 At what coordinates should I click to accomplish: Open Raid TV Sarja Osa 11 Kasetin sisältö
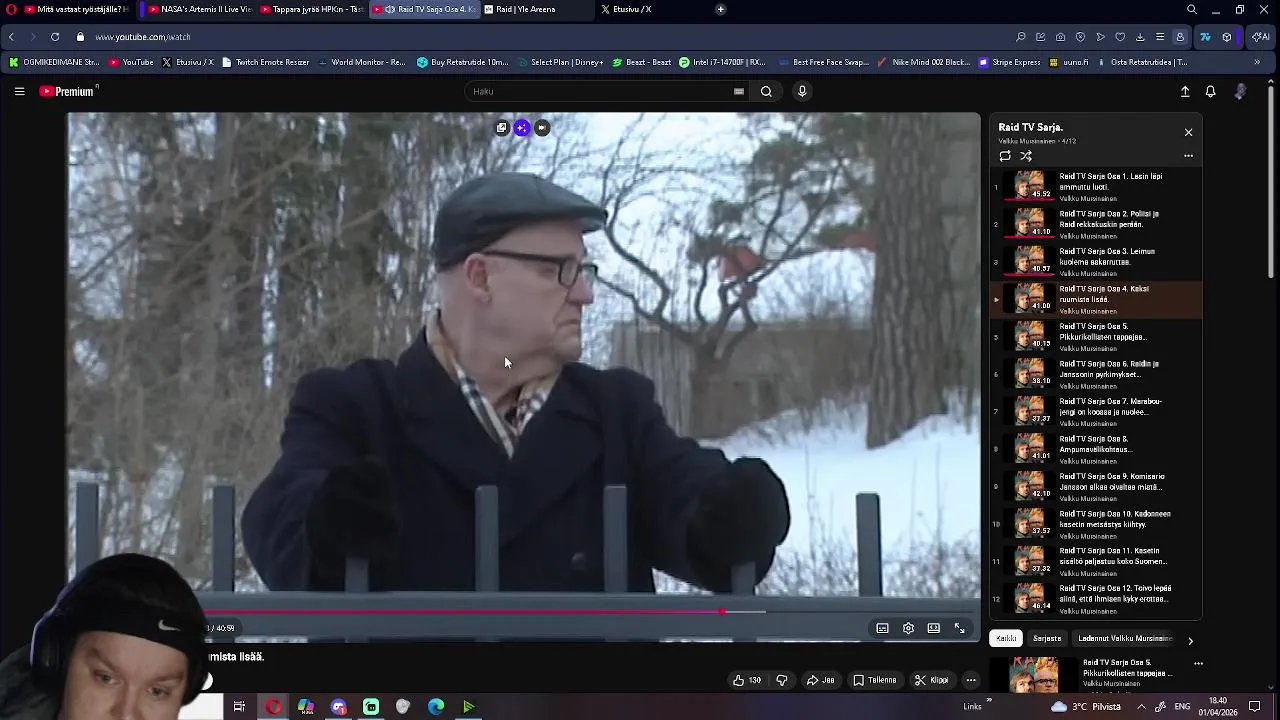[1096, 561]
